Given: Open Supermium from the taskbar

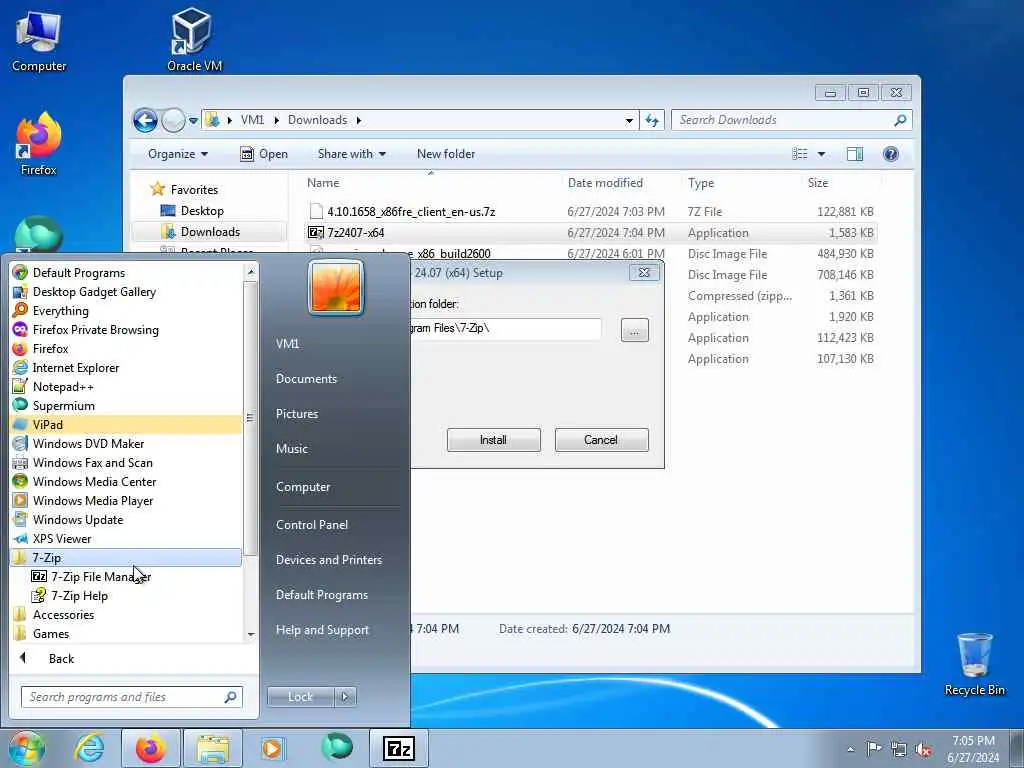Looking at the screenshot, I should pos(337,747).
